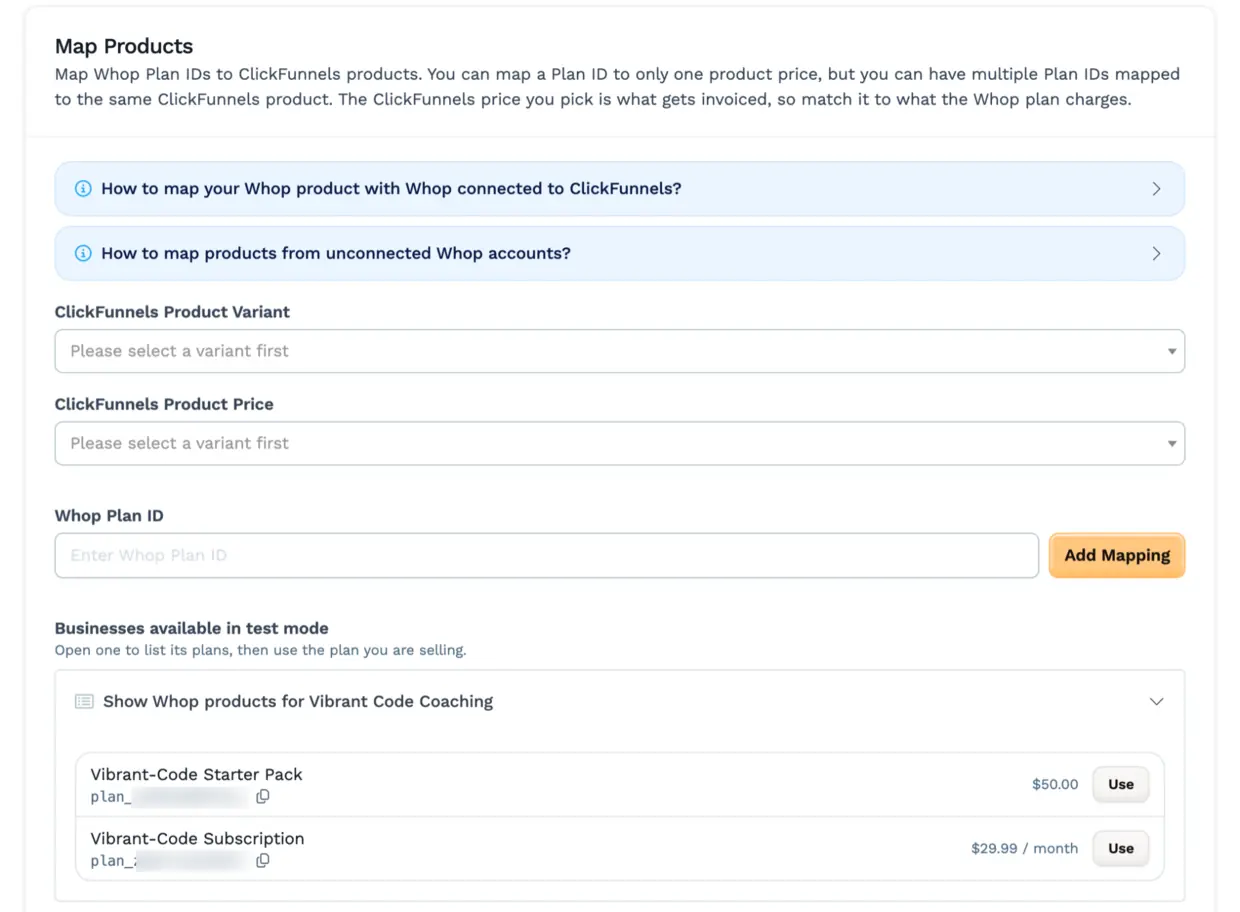Click the 'Map Products' heading
The image size is (1240, 912).
point(124,46)
